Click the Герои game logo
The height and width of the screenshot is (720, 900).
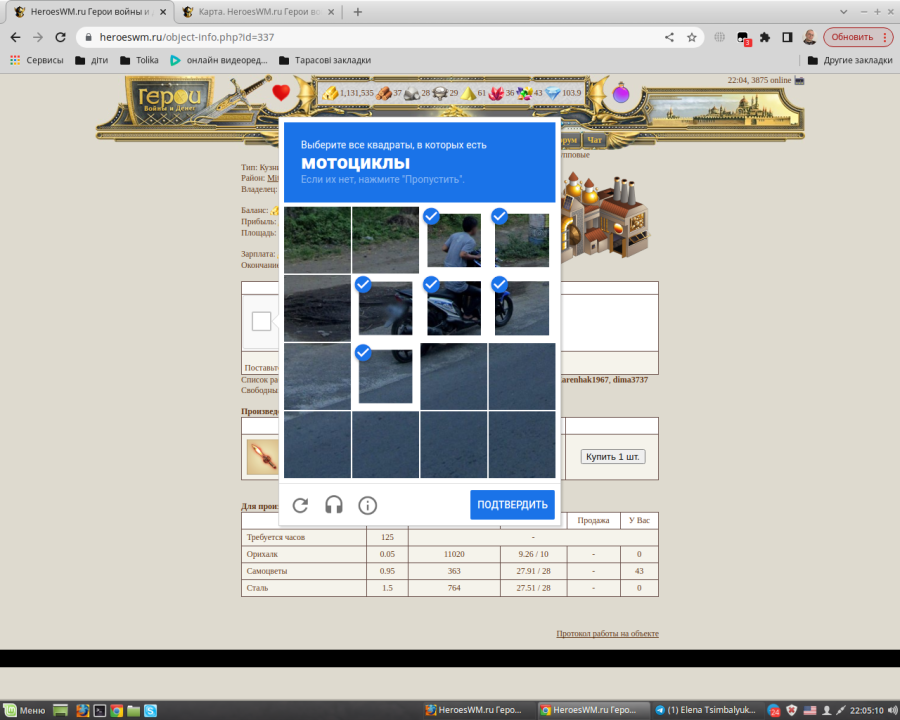[169, 100]
